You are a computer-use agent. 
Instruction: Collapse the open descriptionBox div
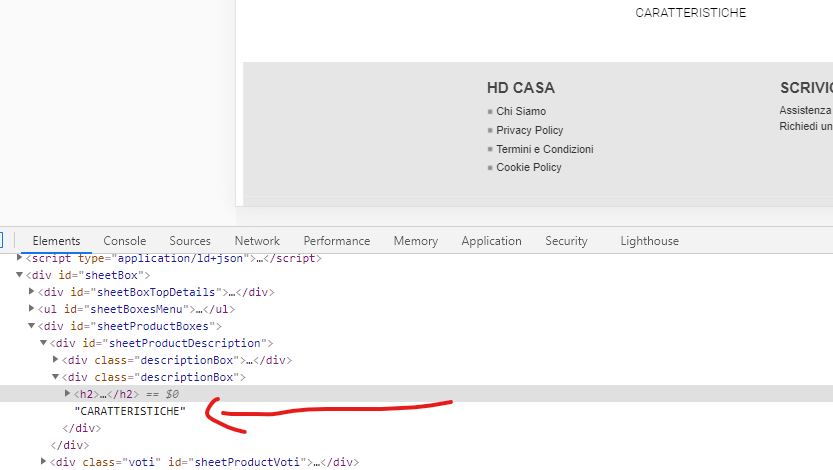pos(55,377)
